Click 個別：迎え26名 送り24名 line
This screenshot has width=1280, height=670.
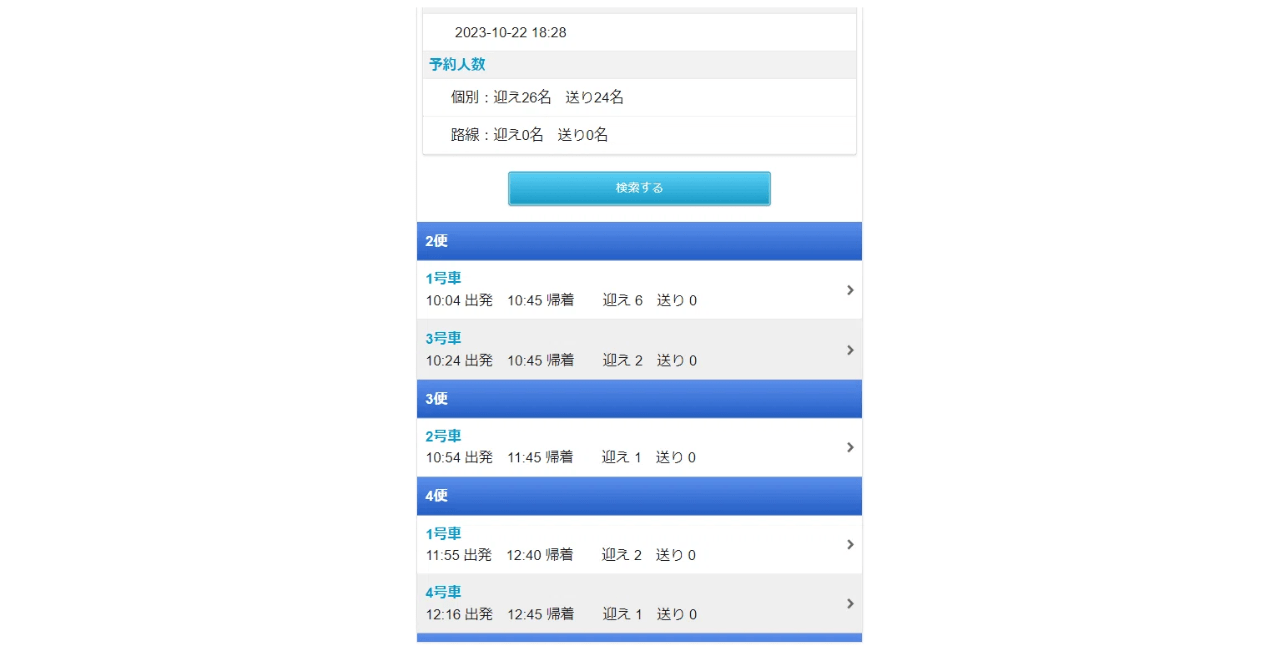[x=537, y=98]
